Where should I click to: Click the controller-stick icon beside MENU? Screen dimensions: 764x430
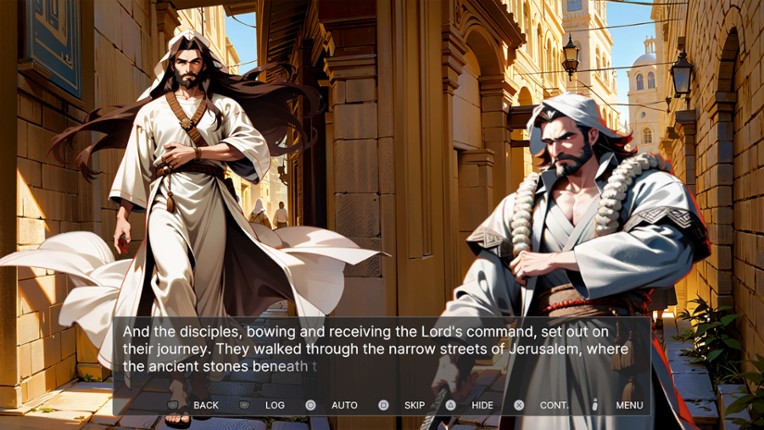pos(595,405)
